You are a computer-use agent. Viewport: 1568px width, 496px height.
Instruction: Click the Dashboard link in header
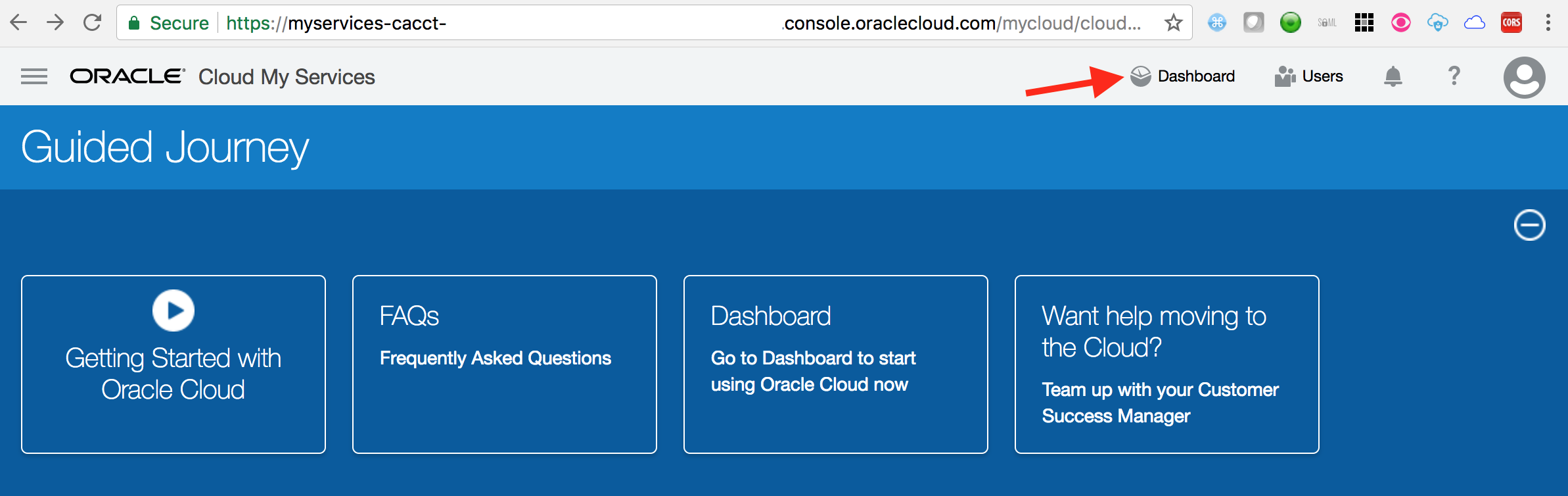pyautogui.click(x=1182, y=76)
